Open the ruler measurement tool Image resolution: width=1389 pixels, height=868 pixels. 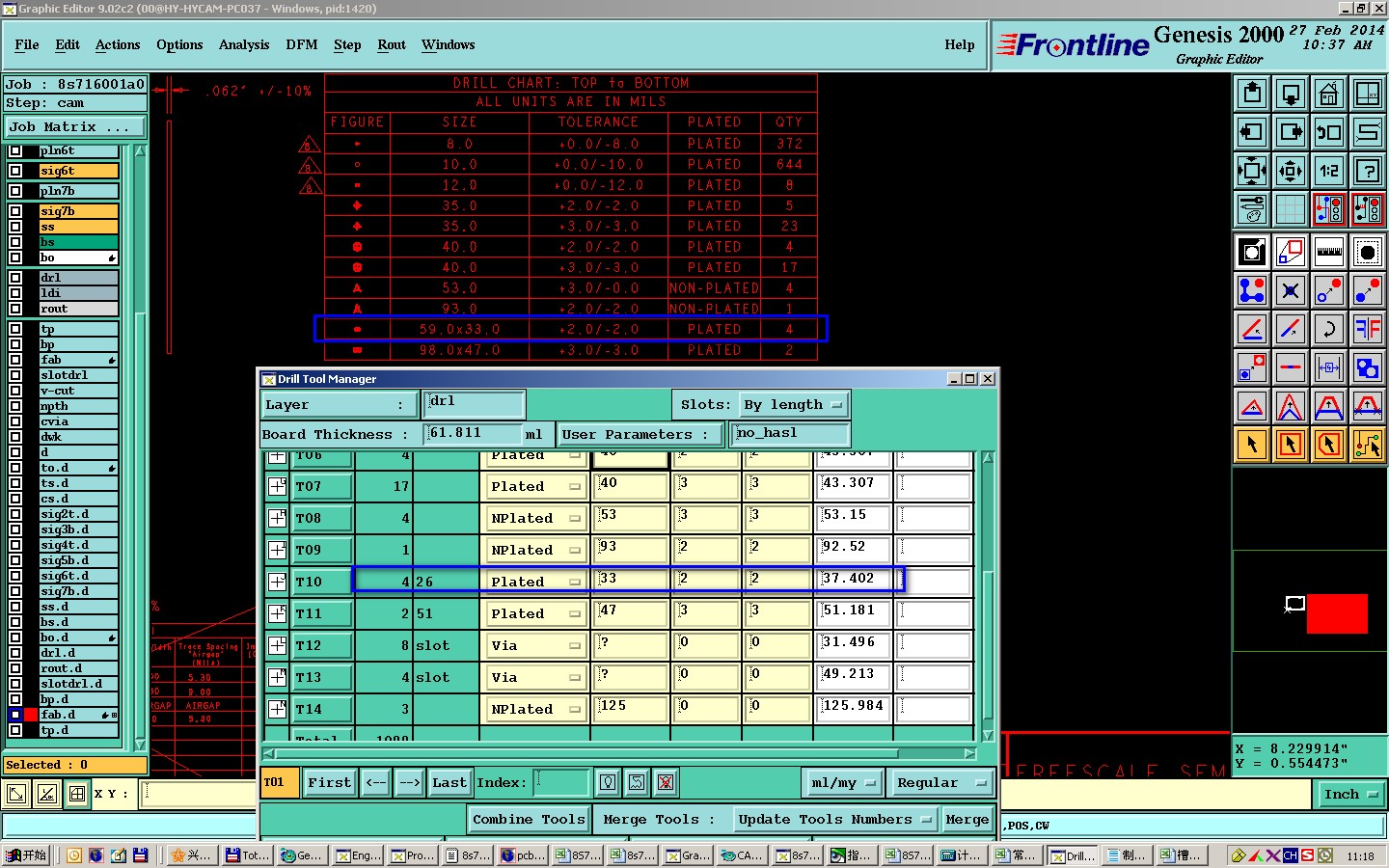pos(1329,252)
